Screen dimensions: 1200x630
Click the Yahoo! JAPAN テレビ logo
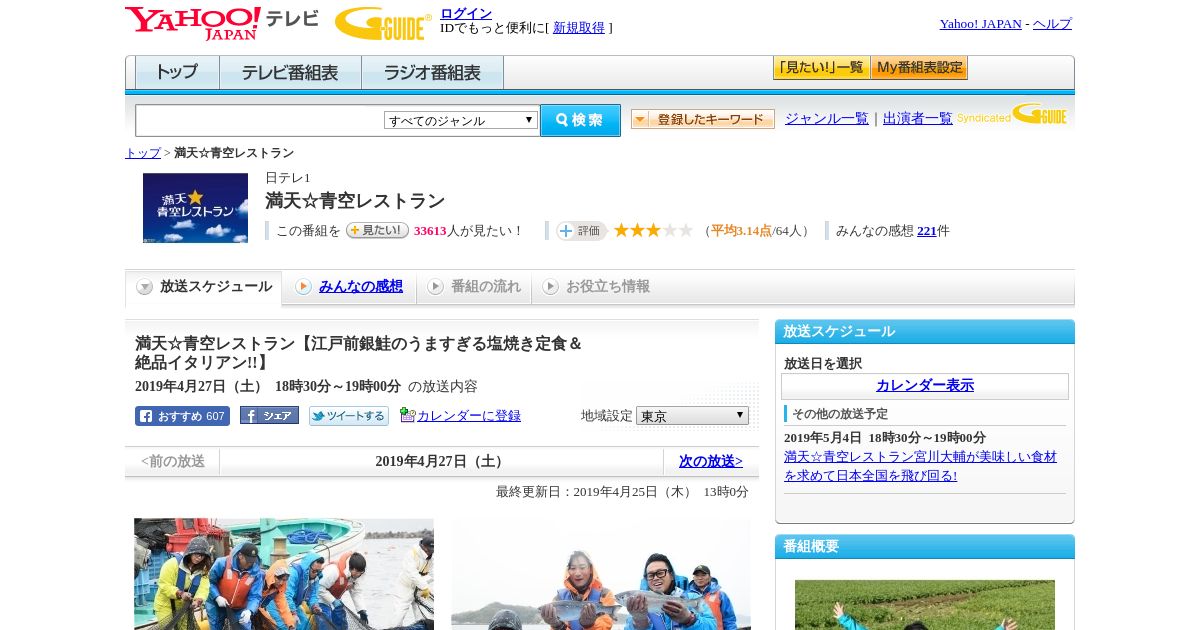221,23
